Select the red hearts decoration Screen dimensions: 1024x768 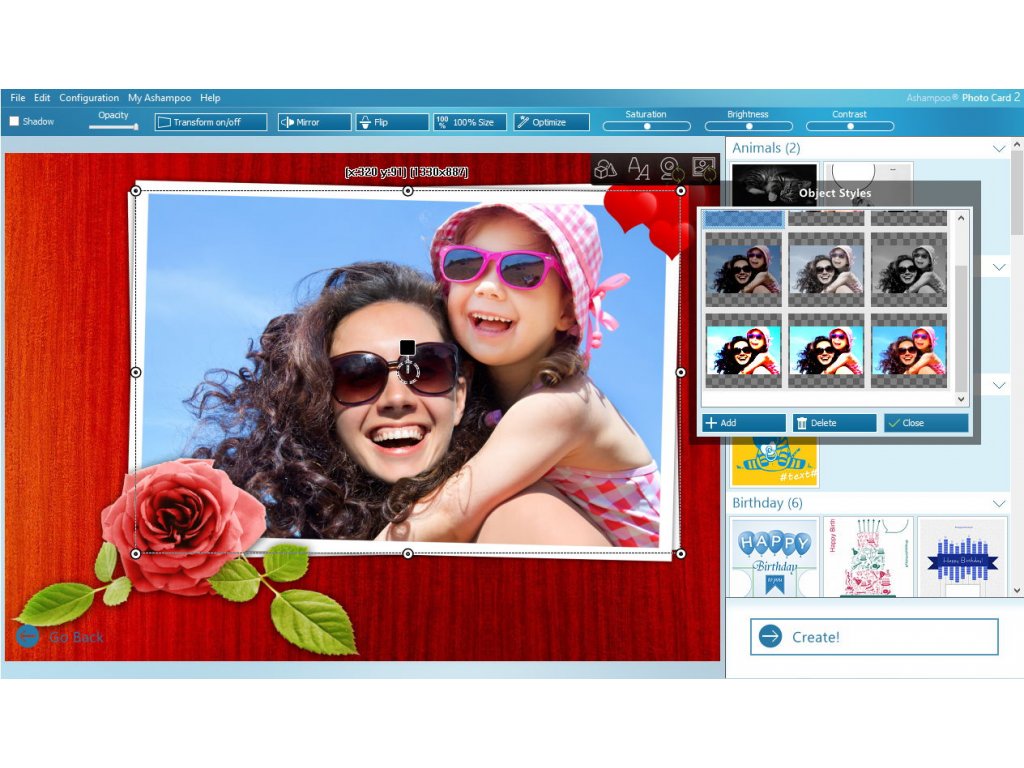(x=647, y=221)
